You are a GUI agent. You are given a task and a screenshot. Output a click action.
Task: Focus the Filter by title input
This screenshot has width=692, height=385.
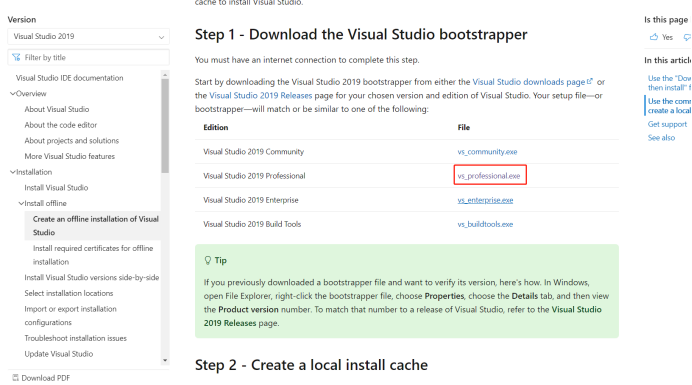click(88, 57)
